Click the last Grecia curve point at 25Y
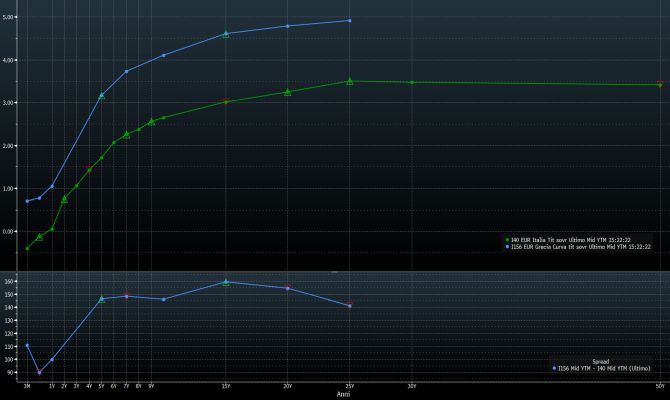 350,20
